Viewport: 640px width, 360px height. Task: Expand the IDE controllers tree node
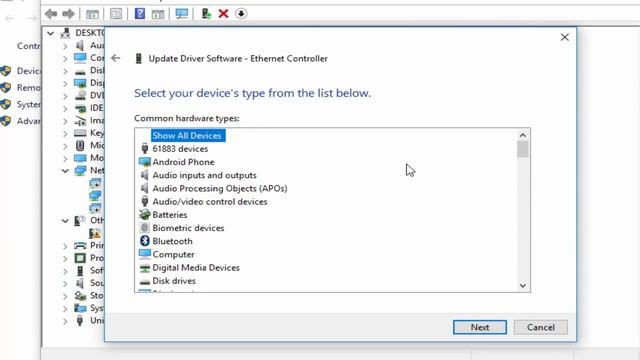pyautogui.click(x=65, y=109)
